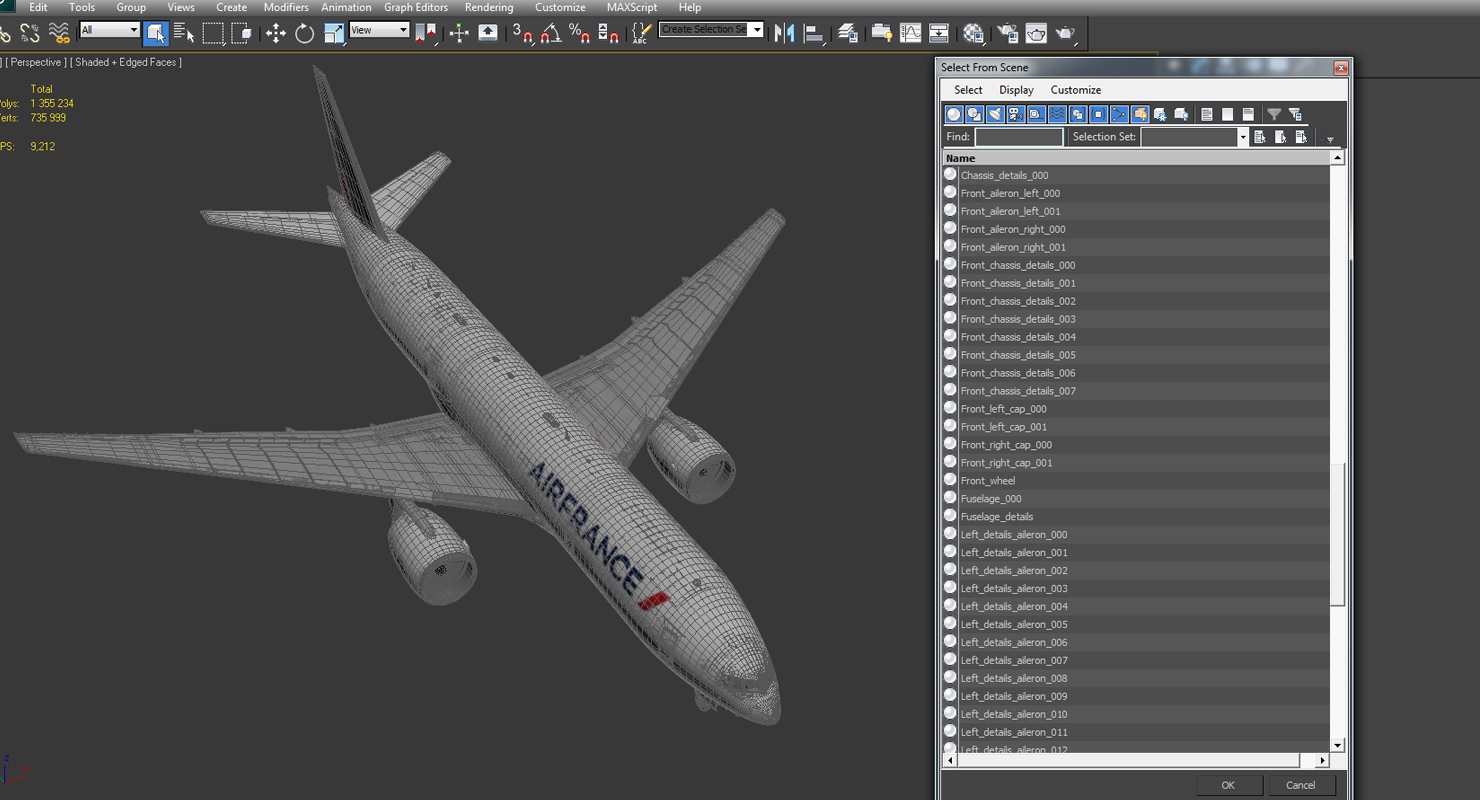Activate Select and Rotate tool

pos(304,33)
